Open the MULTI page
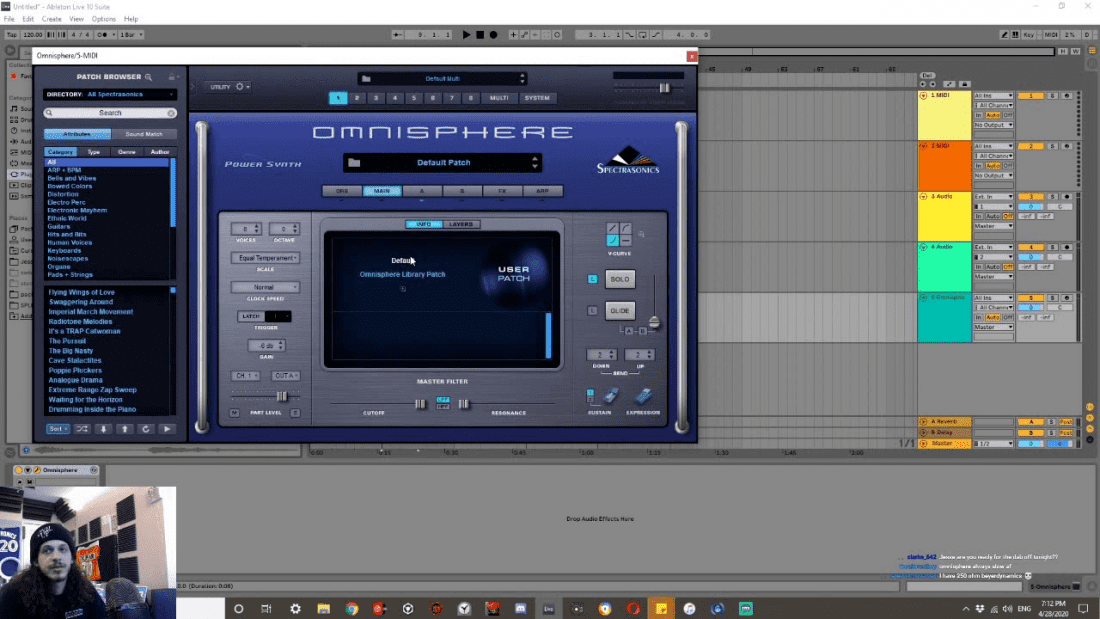The image size is (1100, 619). [499, 98]
